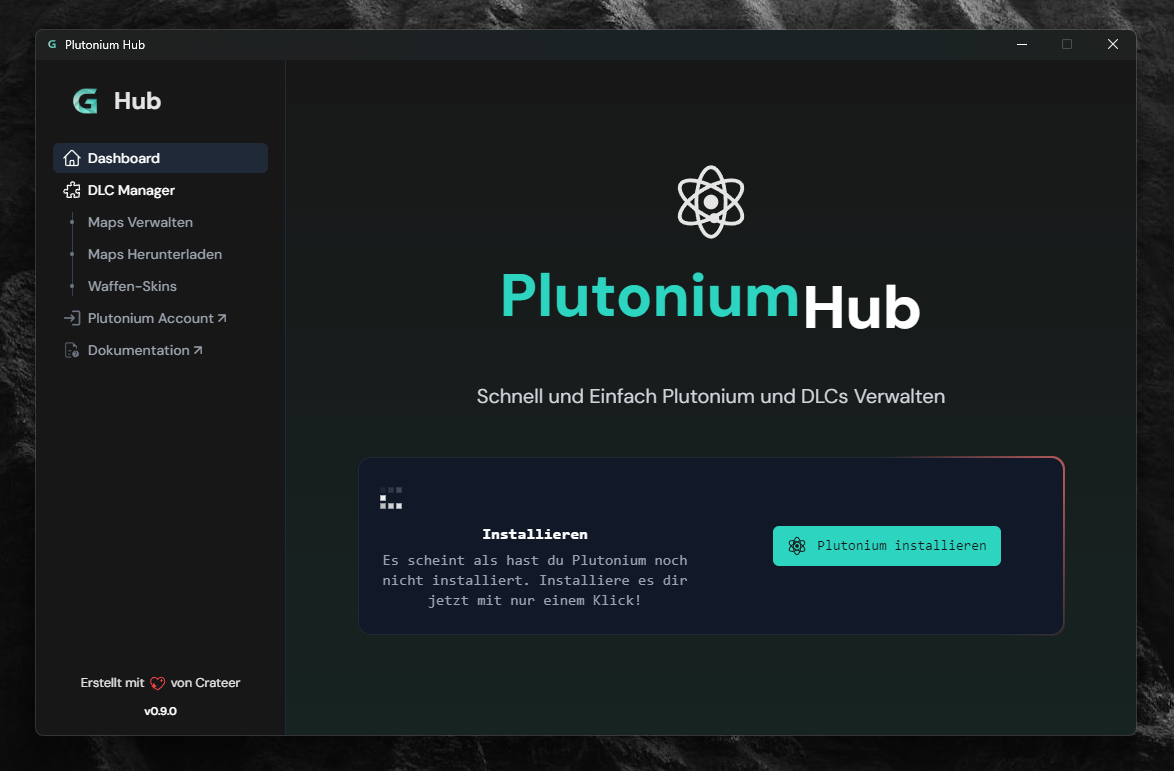This screenshot has height=771, width=1174.
Task: Open the Maps Verwalten section
Action: (140, 222)
